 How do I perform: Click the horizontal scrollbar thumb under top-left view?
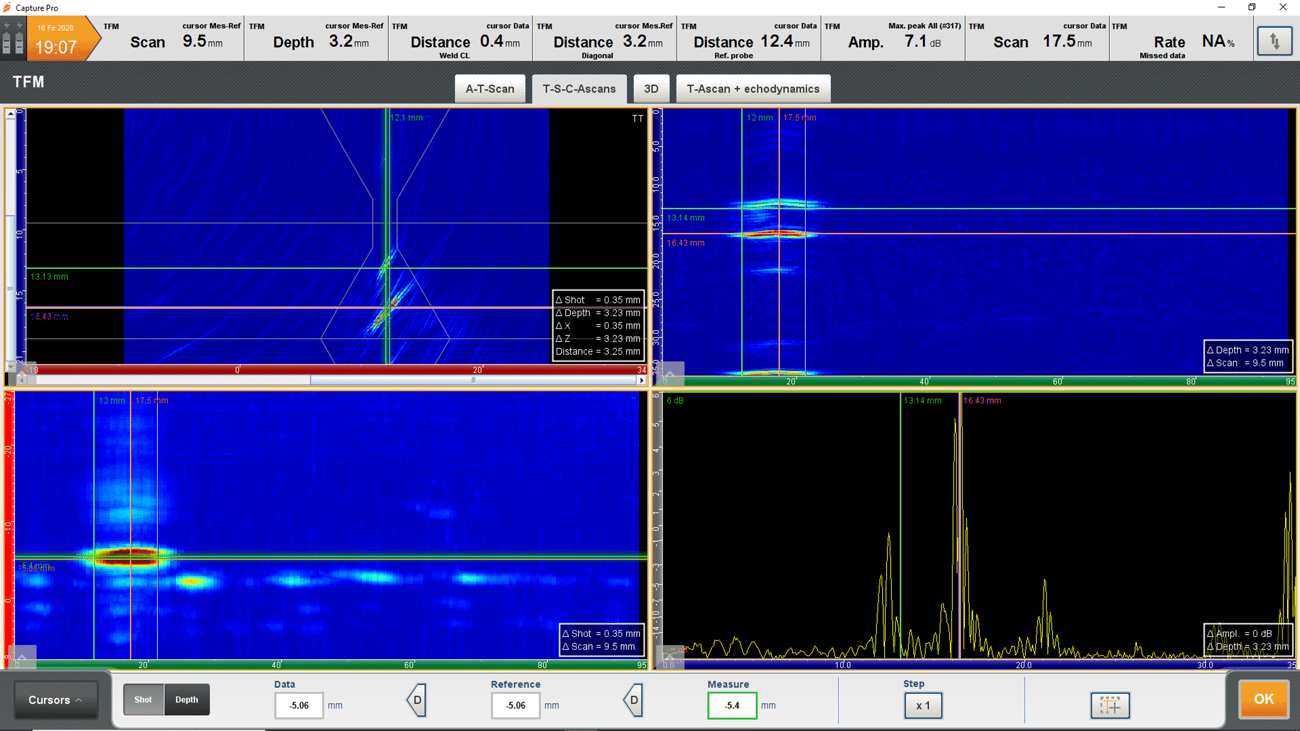coord(472,380)
